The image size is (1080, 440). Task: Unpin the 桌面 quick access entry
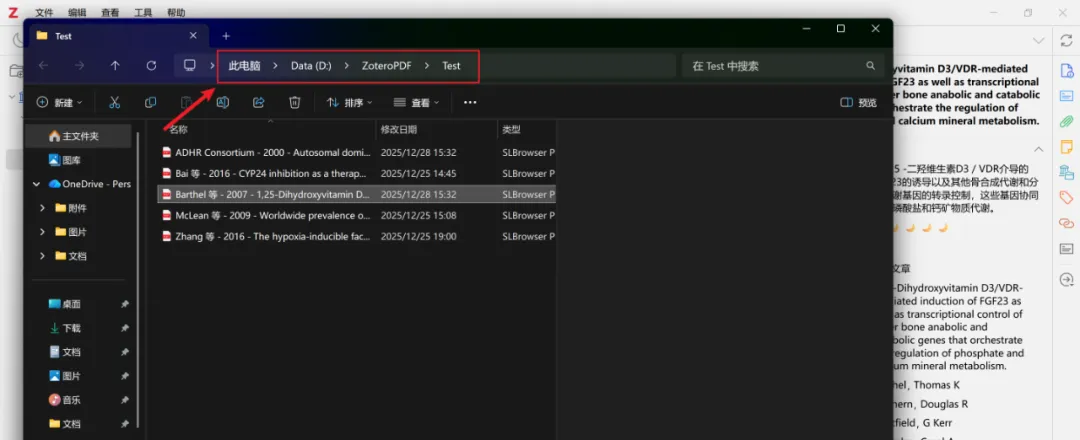[x=125, y=304]
